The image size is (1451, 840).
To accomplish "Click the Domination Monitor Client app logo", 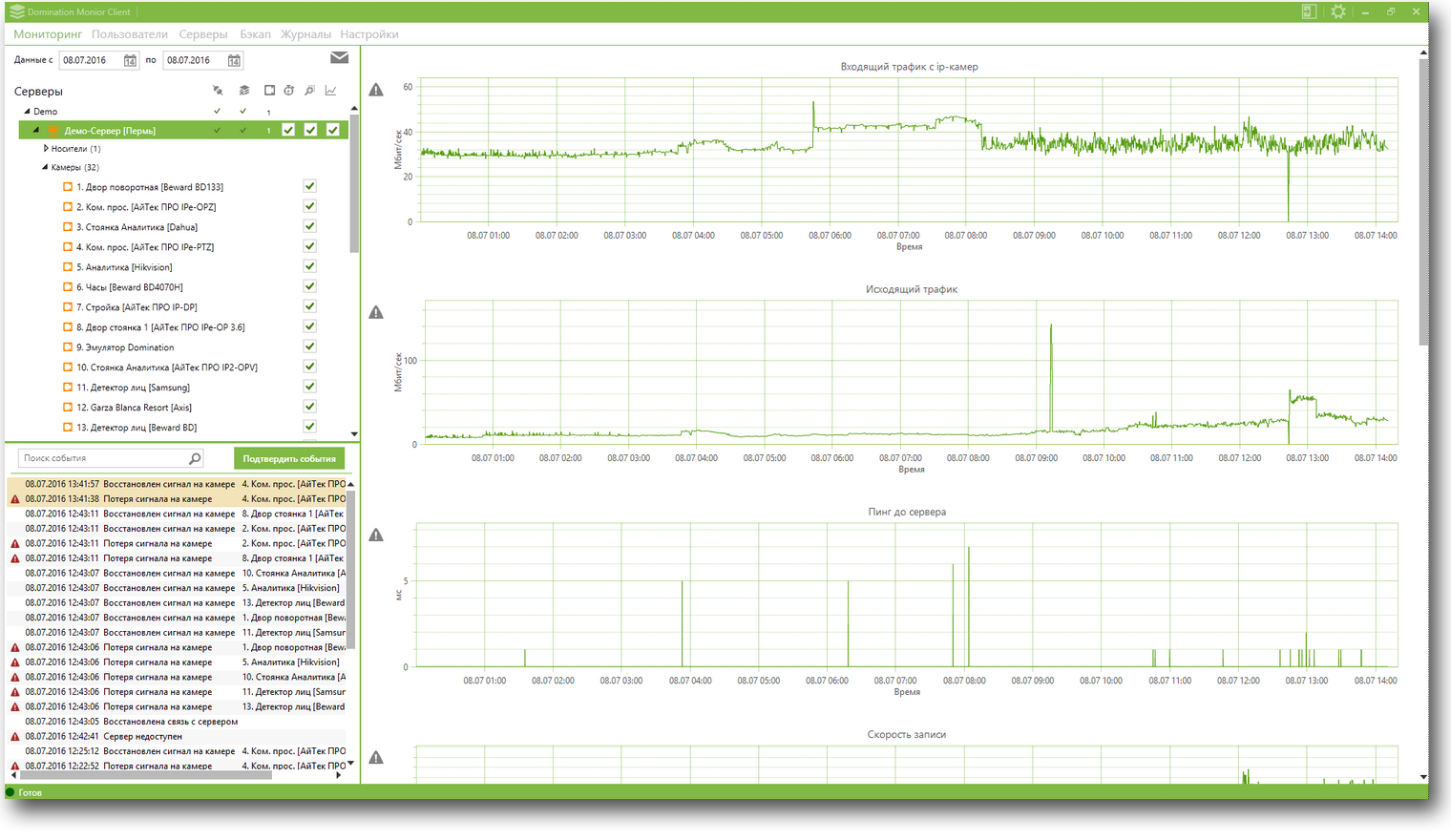I will [x=16, y=11].
